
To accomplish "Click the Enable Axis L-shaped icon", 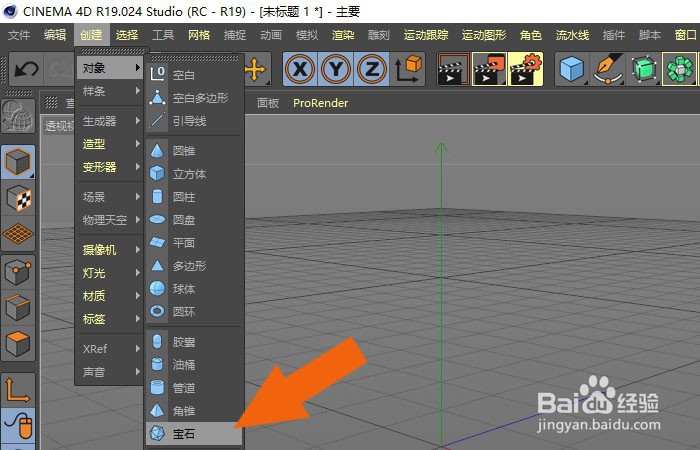I will click(18, 390).
